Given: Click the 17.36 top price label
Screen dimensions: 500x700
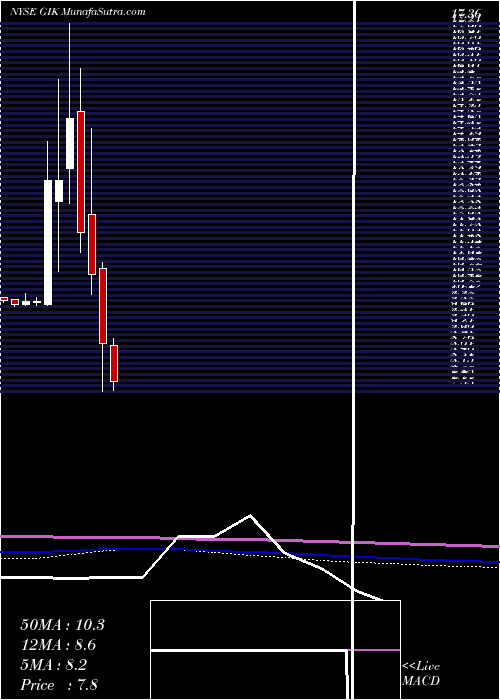Looking at the screenshot, I should tap(467, 15).
